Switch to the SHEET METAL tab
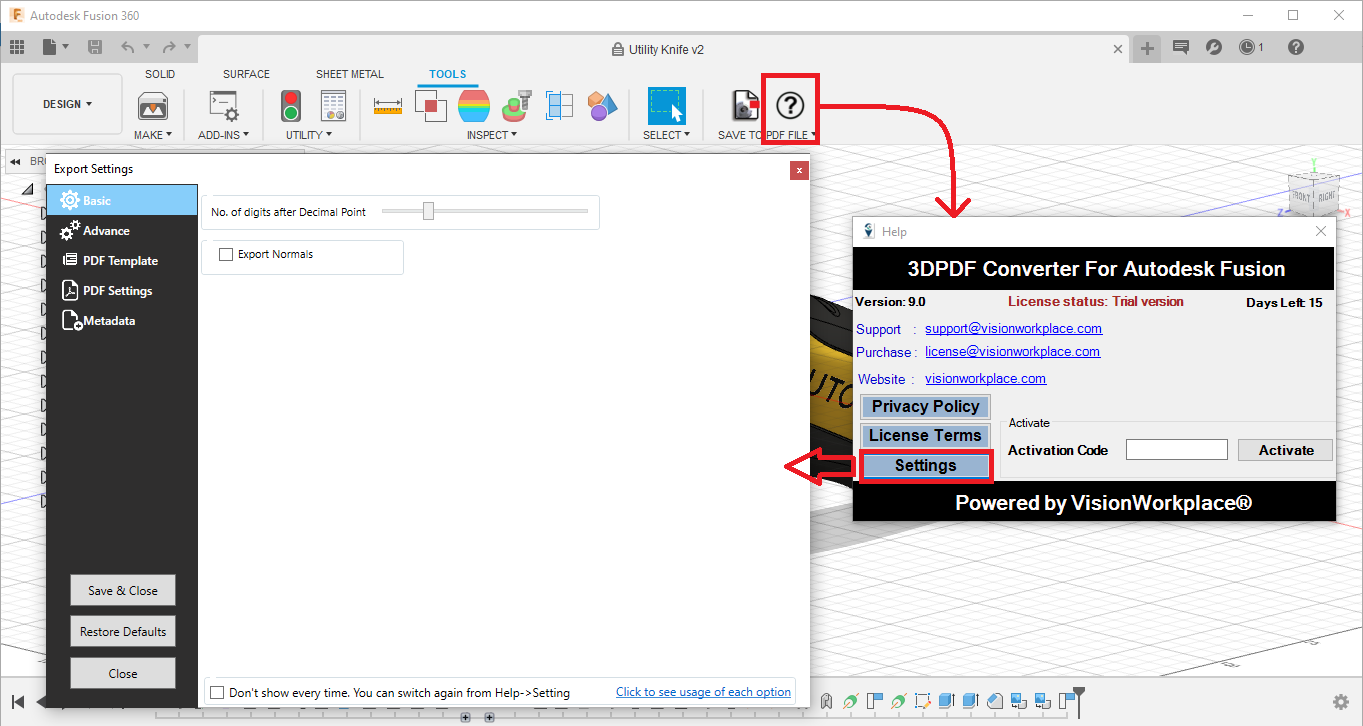 [x=350, y=74]
